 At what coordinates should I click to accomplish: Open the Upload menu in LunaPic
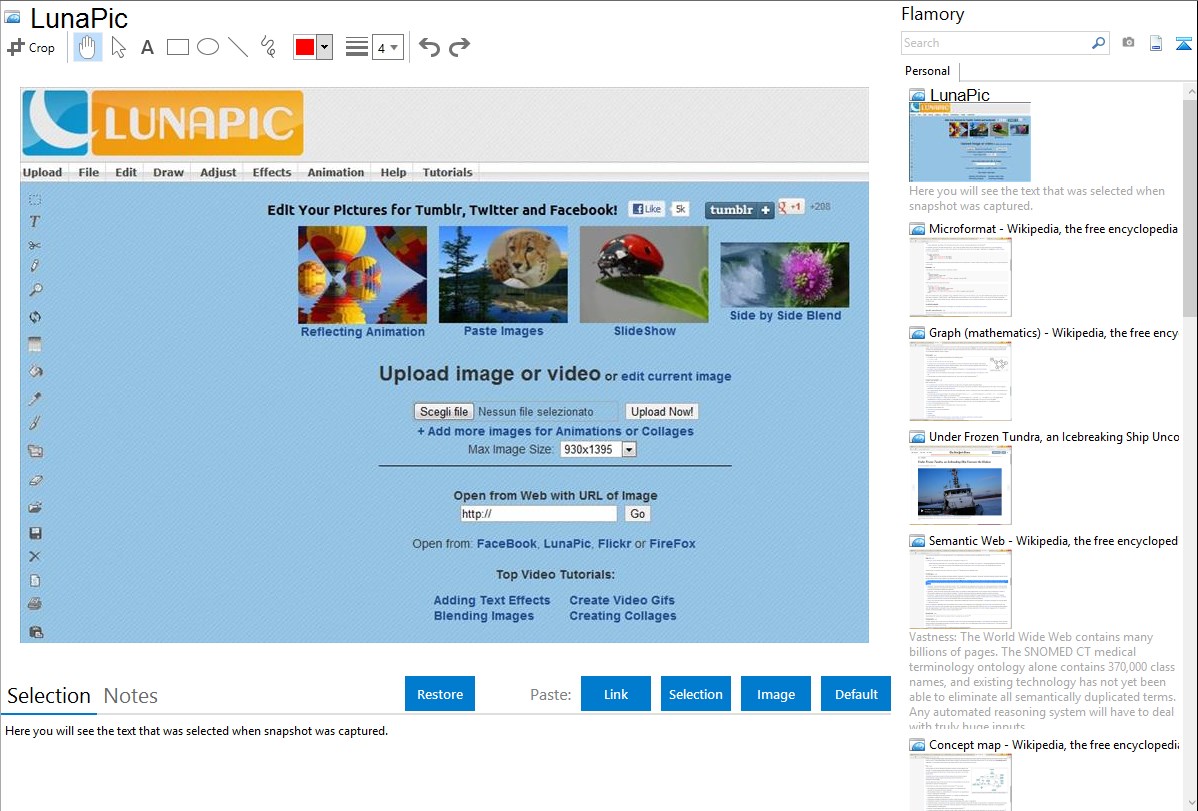[42, 172]
